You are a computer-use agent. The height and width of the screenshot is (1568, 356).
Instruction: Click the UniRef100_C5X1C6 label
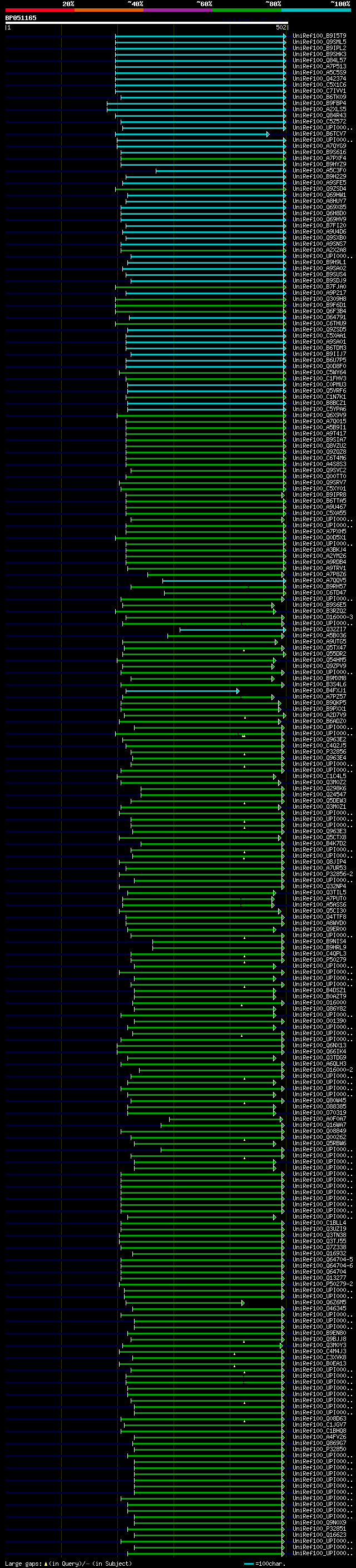coord(319,85)
